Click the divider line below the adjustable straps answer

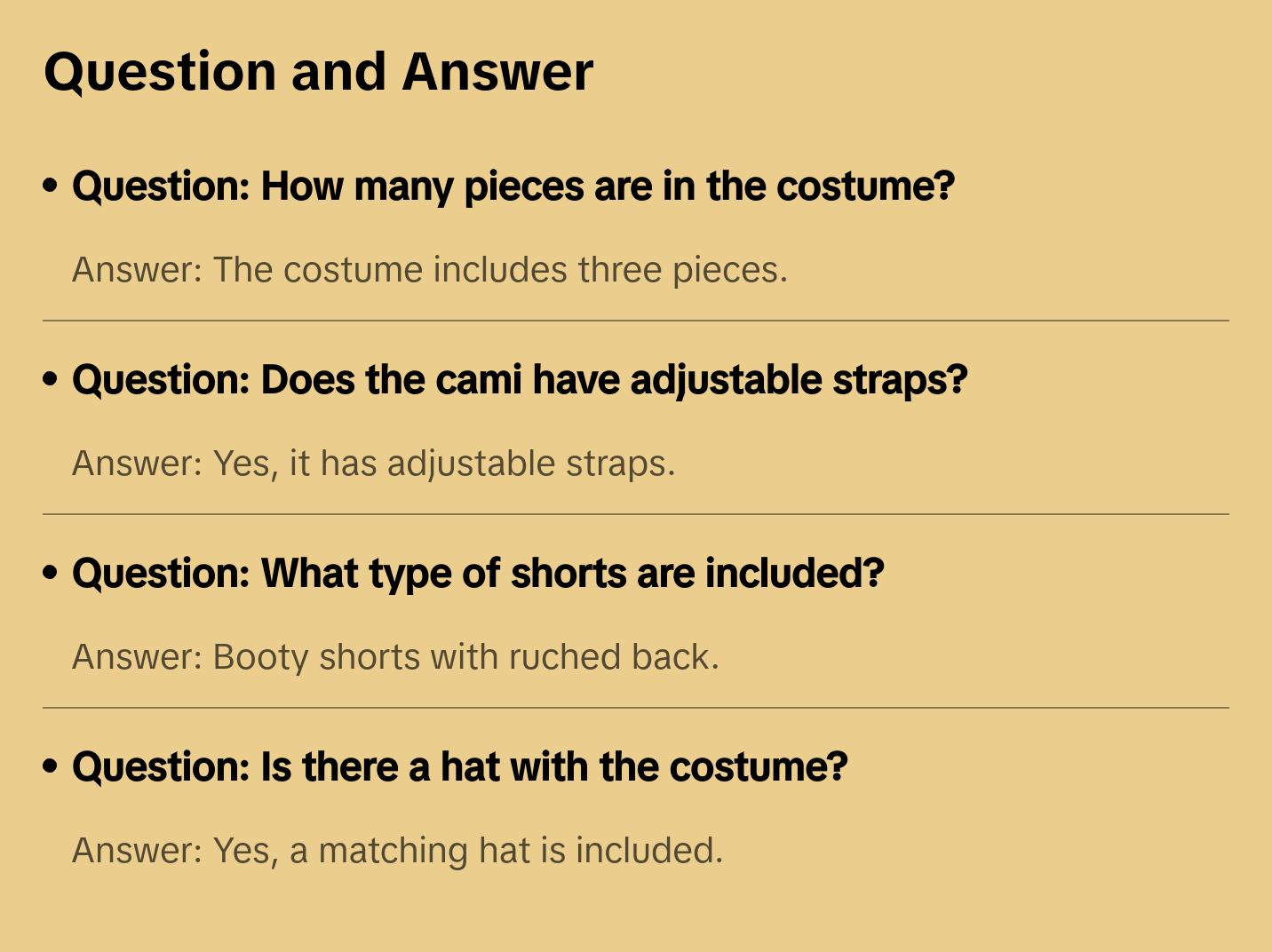tap(636, 514)
